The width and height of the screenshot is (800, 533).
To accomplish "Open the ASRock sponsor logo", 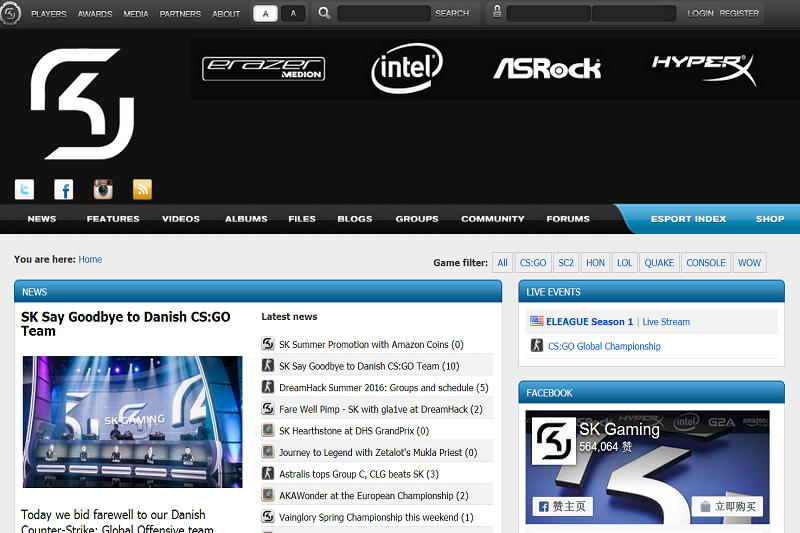I will point(547,68).
